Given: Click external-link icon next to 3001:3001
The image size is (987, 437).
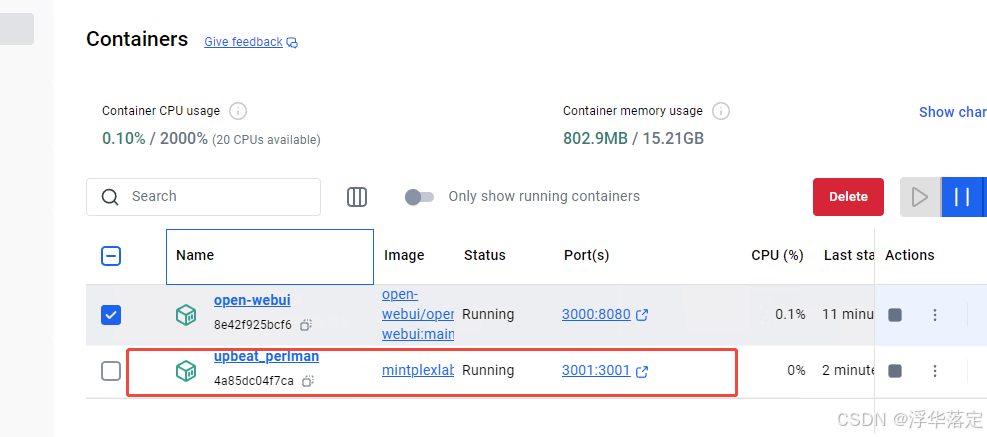Looking at the screenshot, I should pos(642,372).
